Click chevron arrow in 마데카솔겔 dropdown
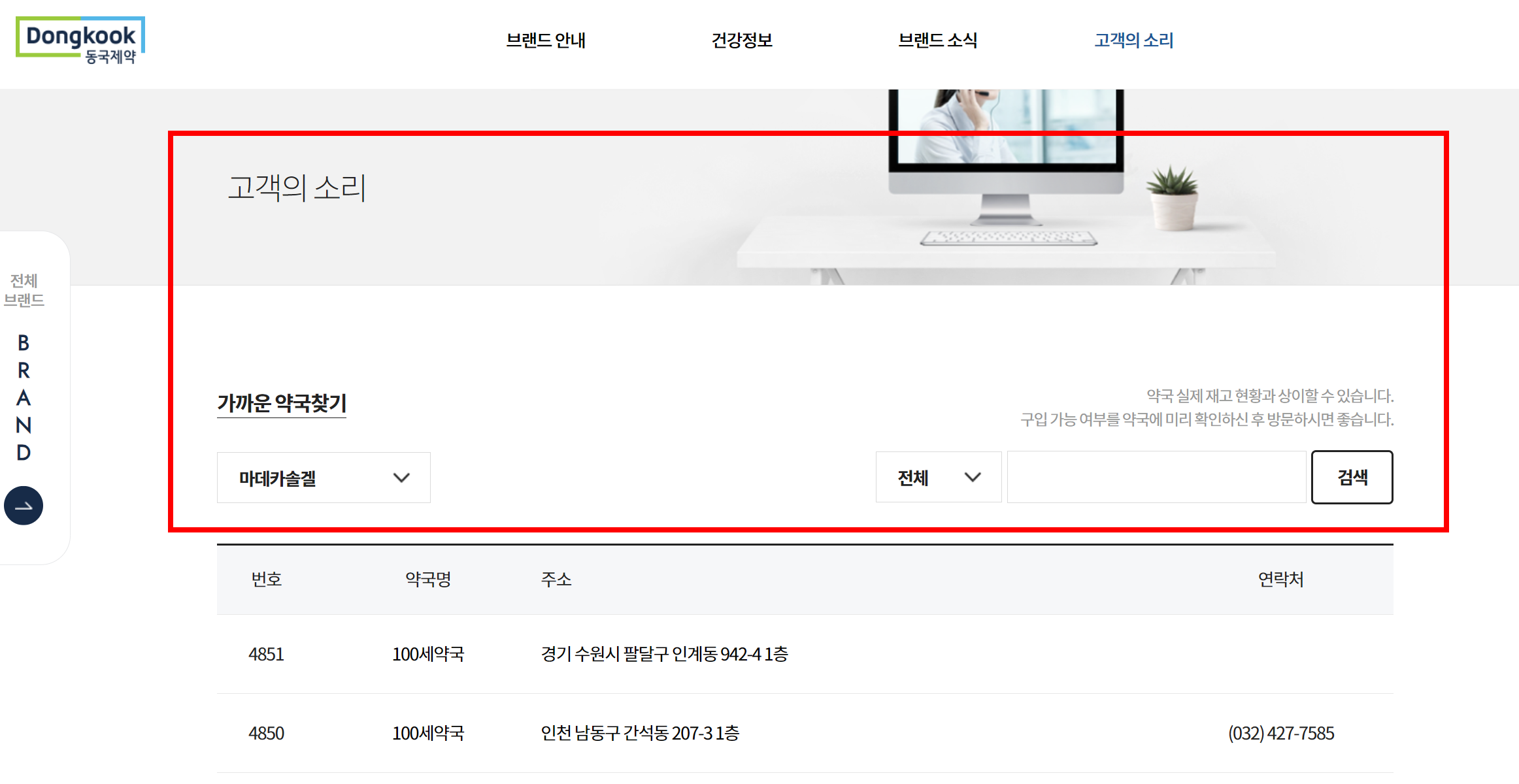The width and height of the screenshot is (1519, 784). (401, 478)
